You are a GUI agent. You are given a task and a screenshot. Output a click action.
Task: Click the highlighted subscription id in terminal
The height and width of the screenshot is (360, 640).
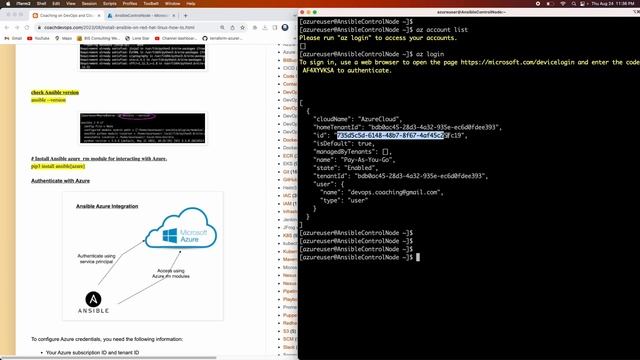pos(390,135)
